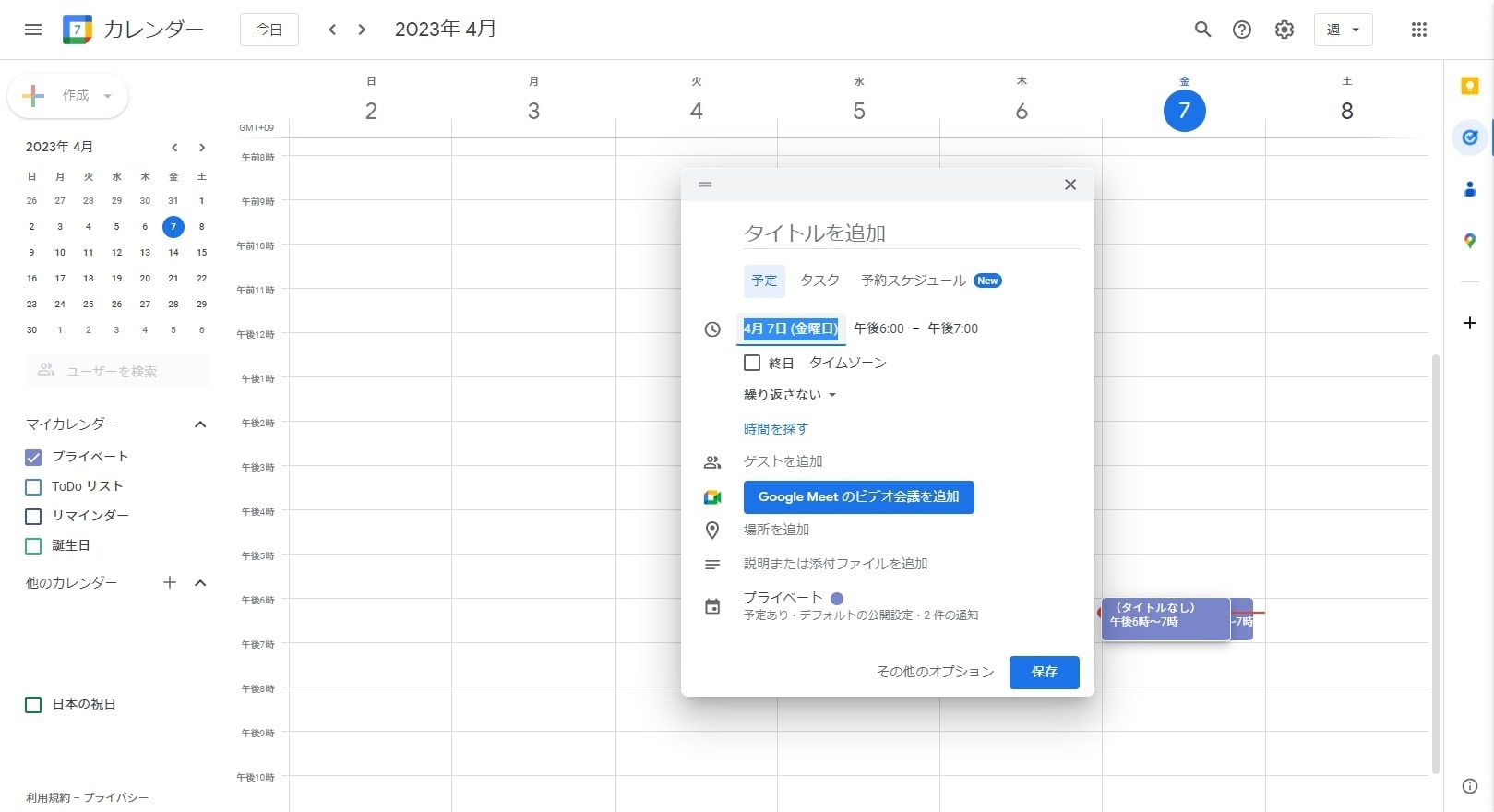Check the 終日 all-day checkbox
Image resolution: width=1494 pixels, height=812 pixels.
pos(752,363)
